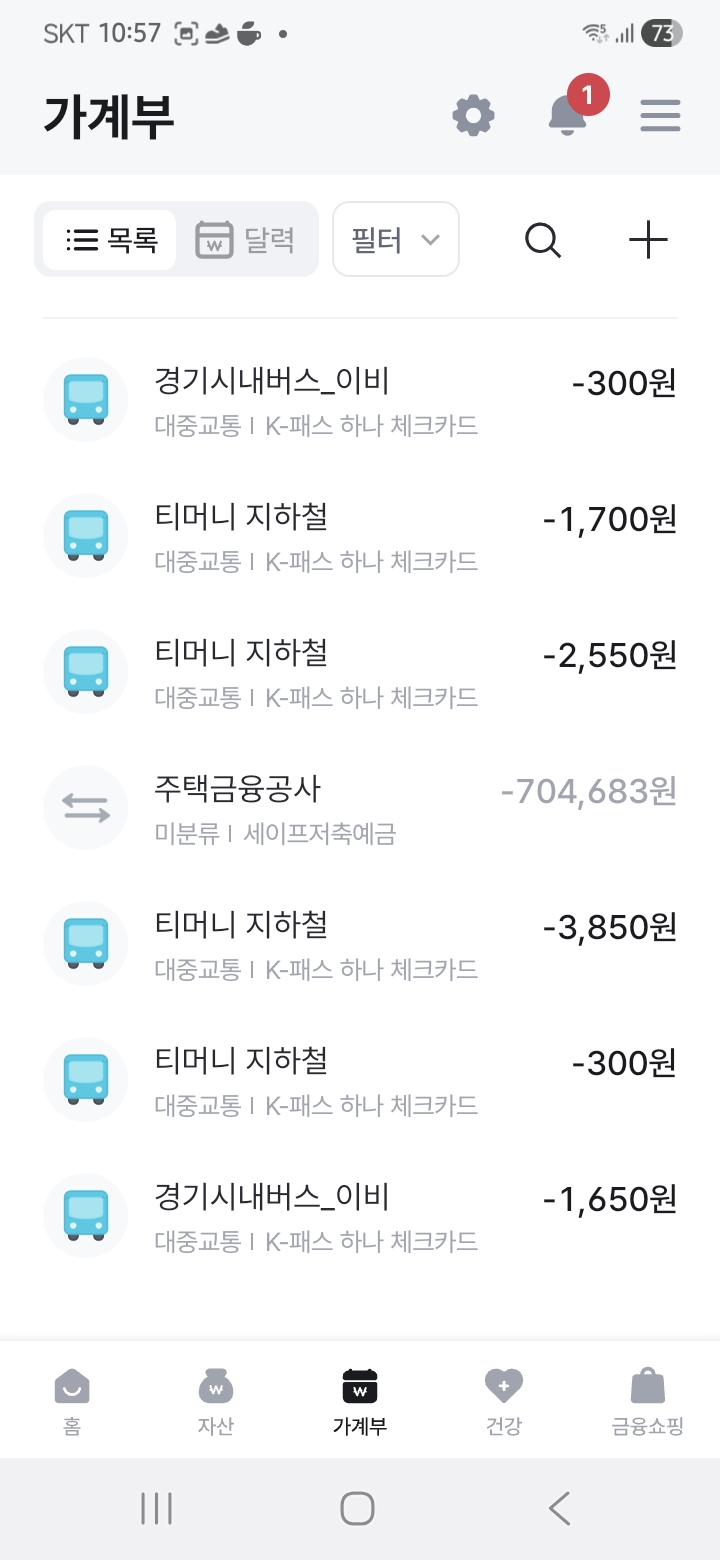Open the 금융쇼핑 tab
The width and height of the screenshot is (720, 1560).
(x=647, y=1401)
